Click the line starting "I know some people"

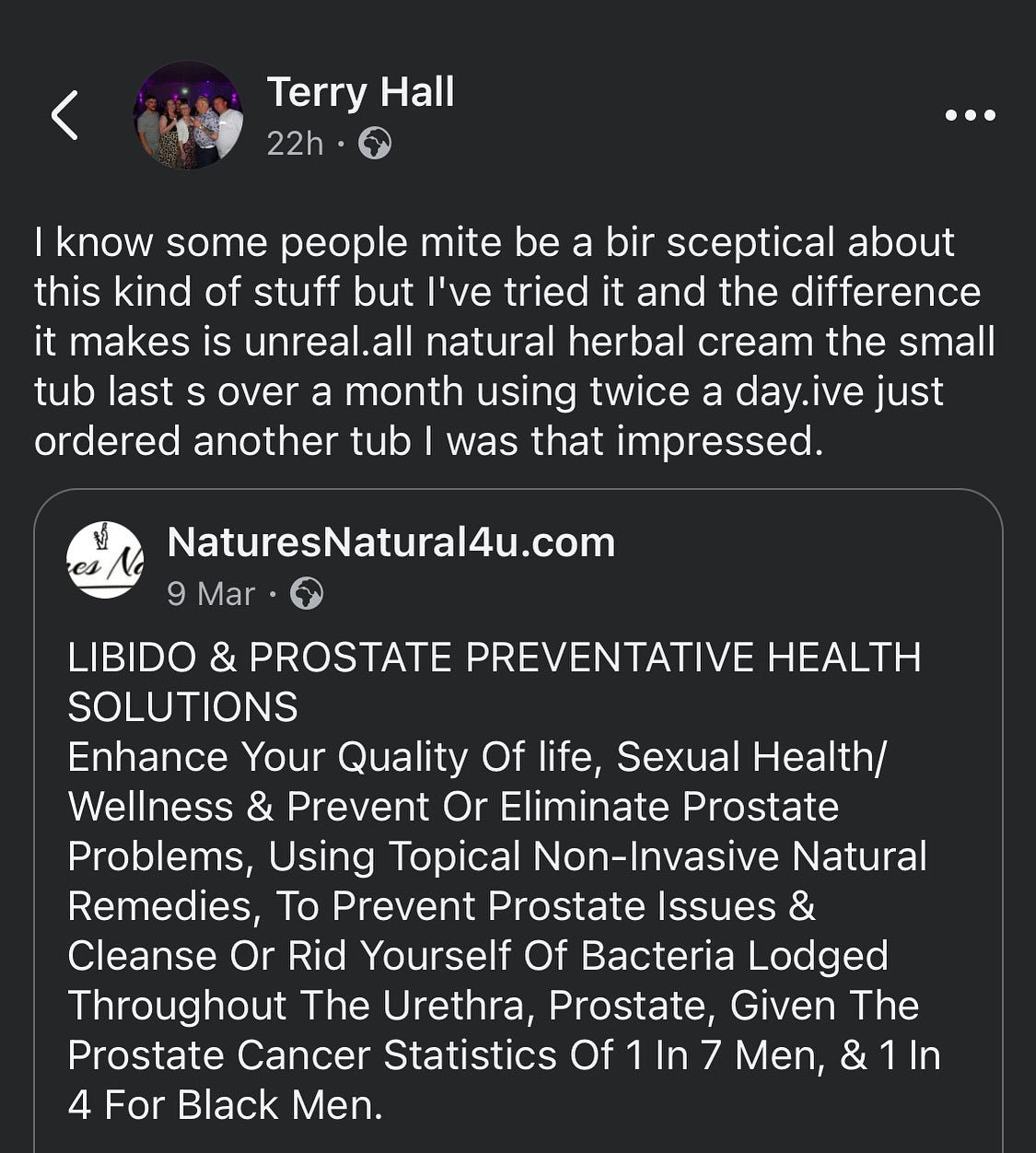tap(495, 242)
